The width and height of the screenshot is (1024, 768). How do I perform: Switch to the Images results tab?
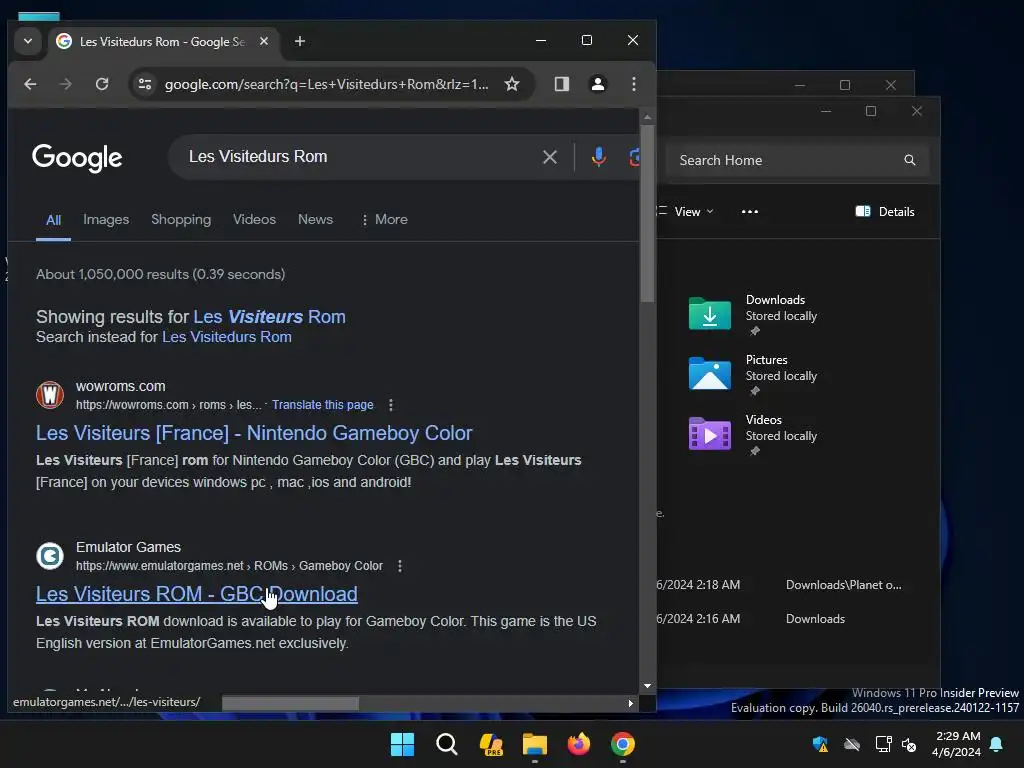coord(106,219)
